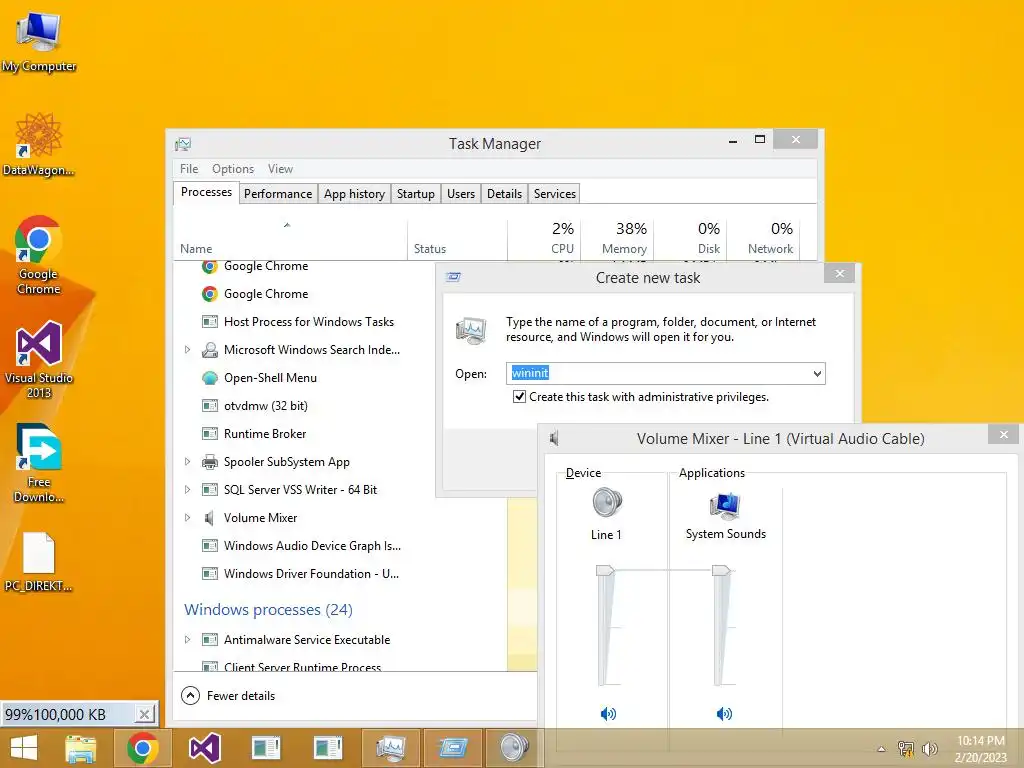Click the speaker icon in system tray
Image resolution: width=1024 pixels, height=768 pixels.
click(929, 749)
